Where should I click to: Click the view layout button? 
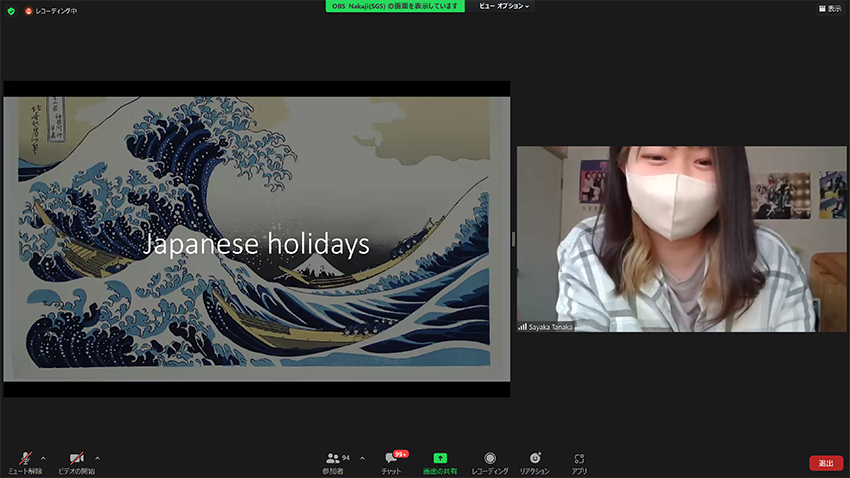tap(830, 9)
